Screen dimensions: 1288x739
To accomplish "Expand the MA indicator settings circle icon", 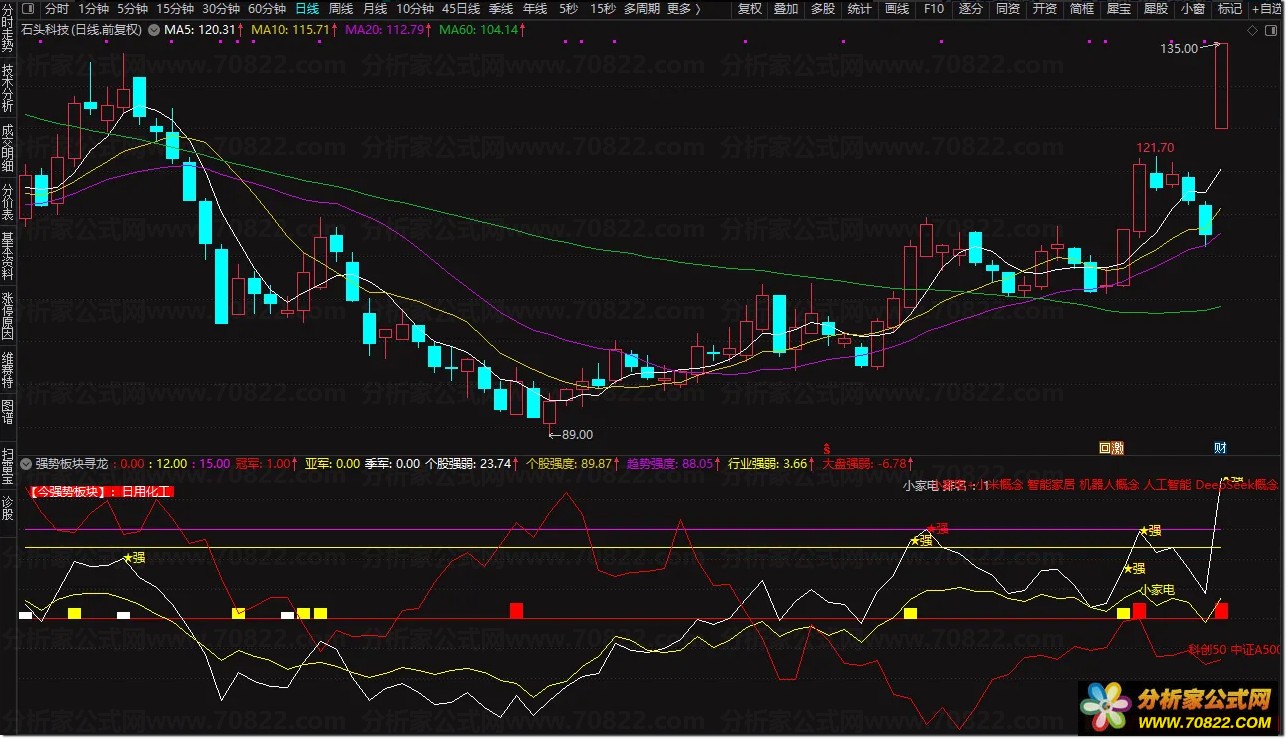I will (153, 30).
